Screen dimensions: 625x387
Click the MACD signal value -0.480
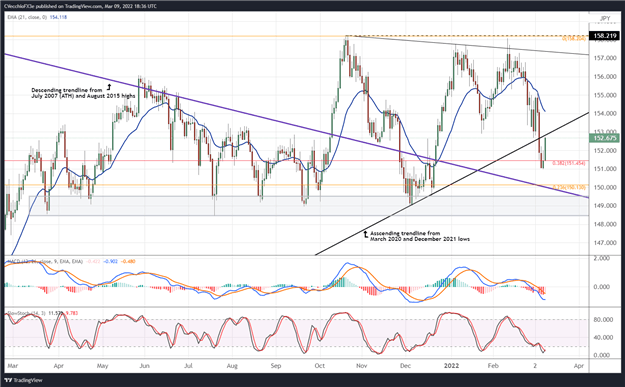click(x=128, y=261)
